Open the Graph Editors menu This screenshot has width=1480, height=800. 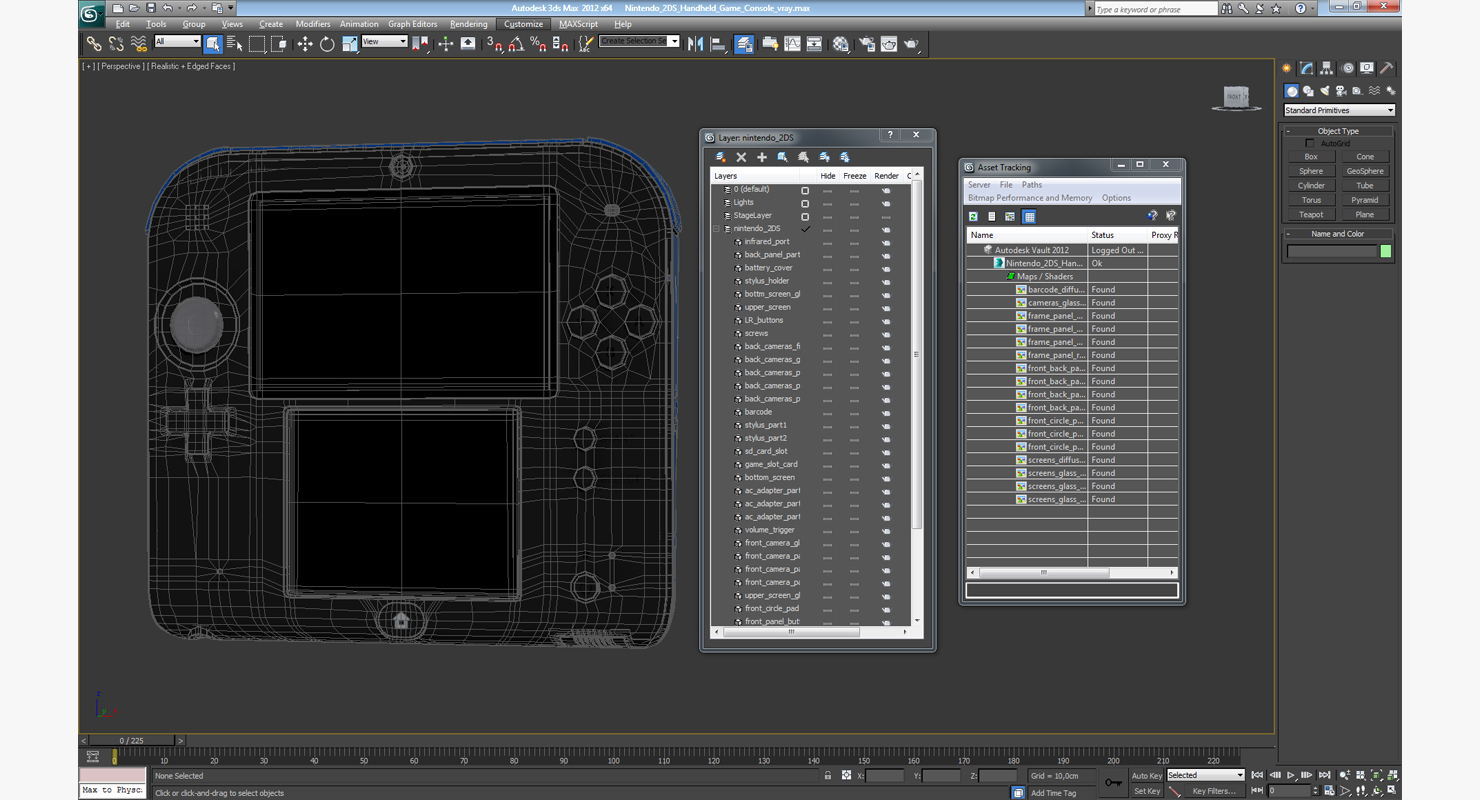pyautogui.click(x=413, y=24)
